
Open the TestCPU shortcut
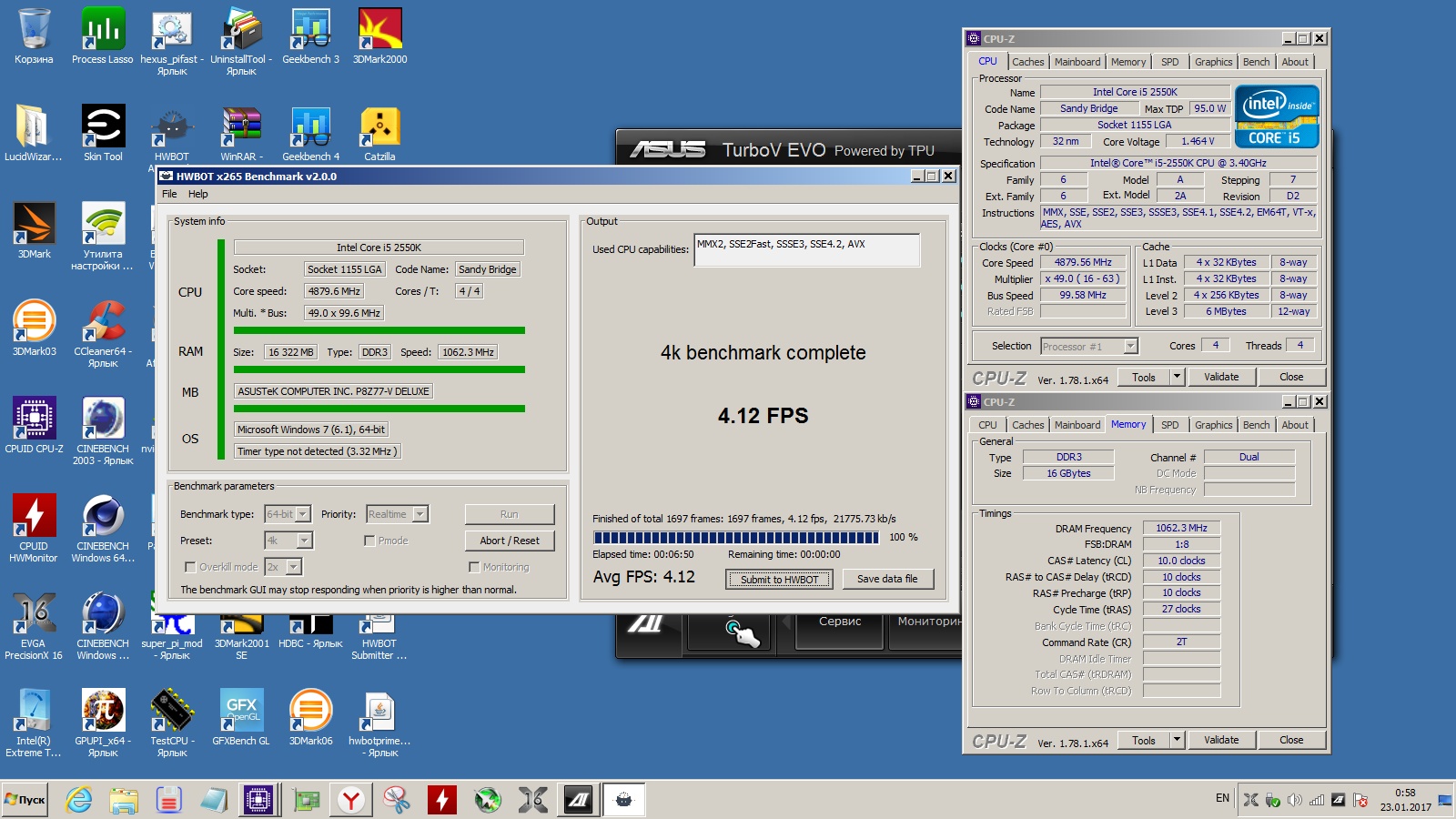click(x=172, y=723)
